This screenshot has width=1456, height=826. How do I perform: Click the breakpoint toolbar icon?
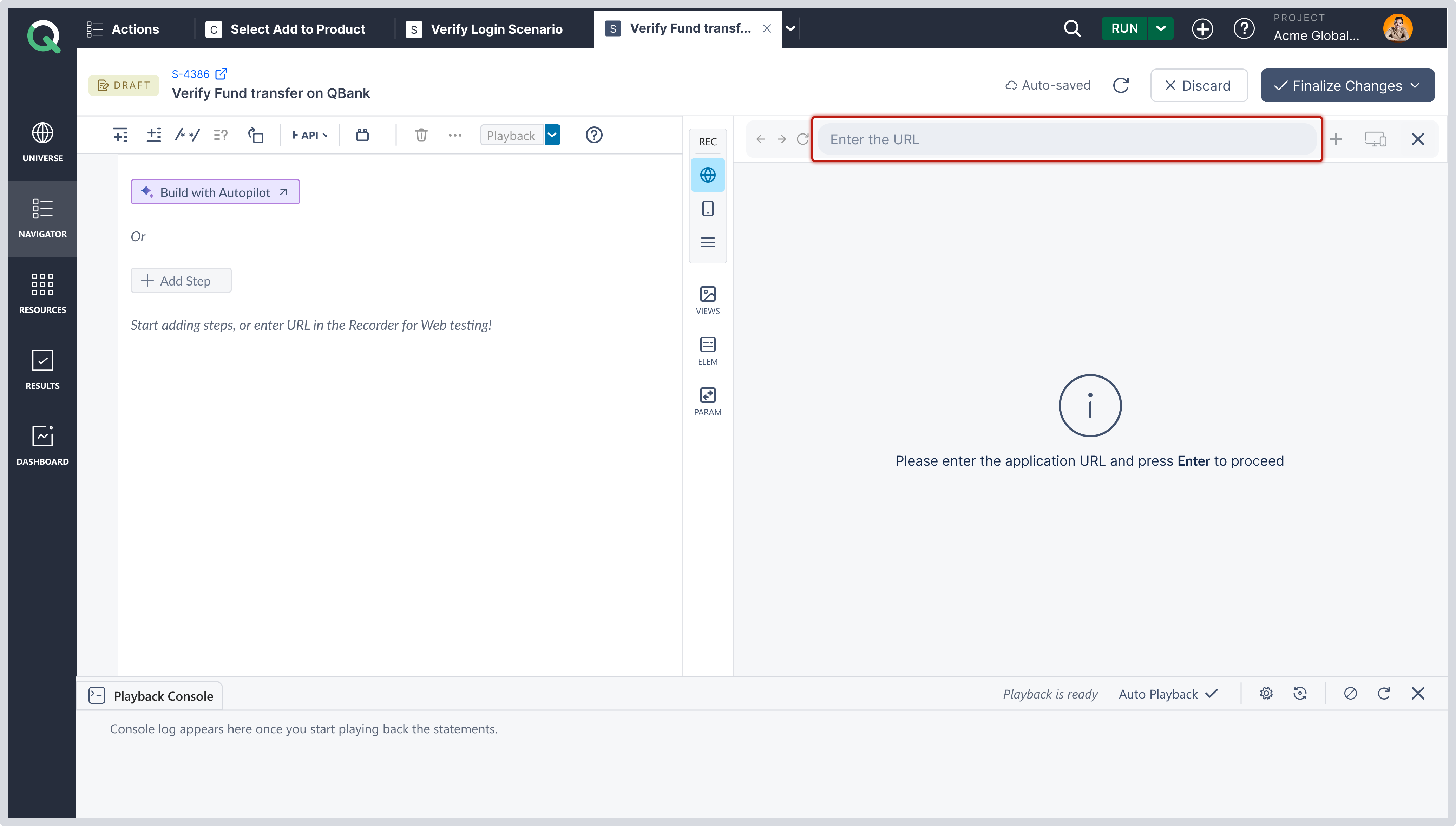[x=362, y=135]
